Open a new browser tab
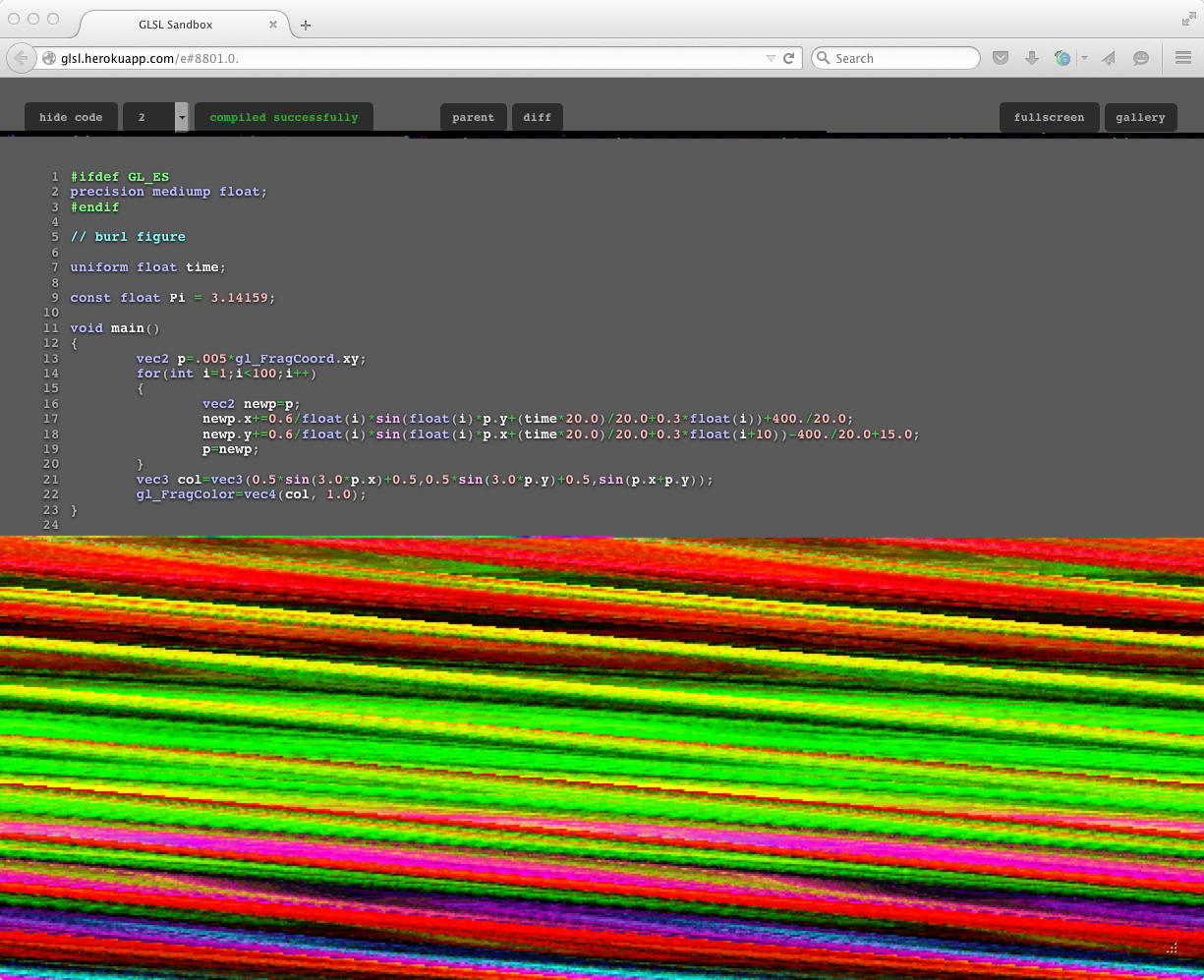This screenshot has width=1204, height=980. [x=306, y=26]
